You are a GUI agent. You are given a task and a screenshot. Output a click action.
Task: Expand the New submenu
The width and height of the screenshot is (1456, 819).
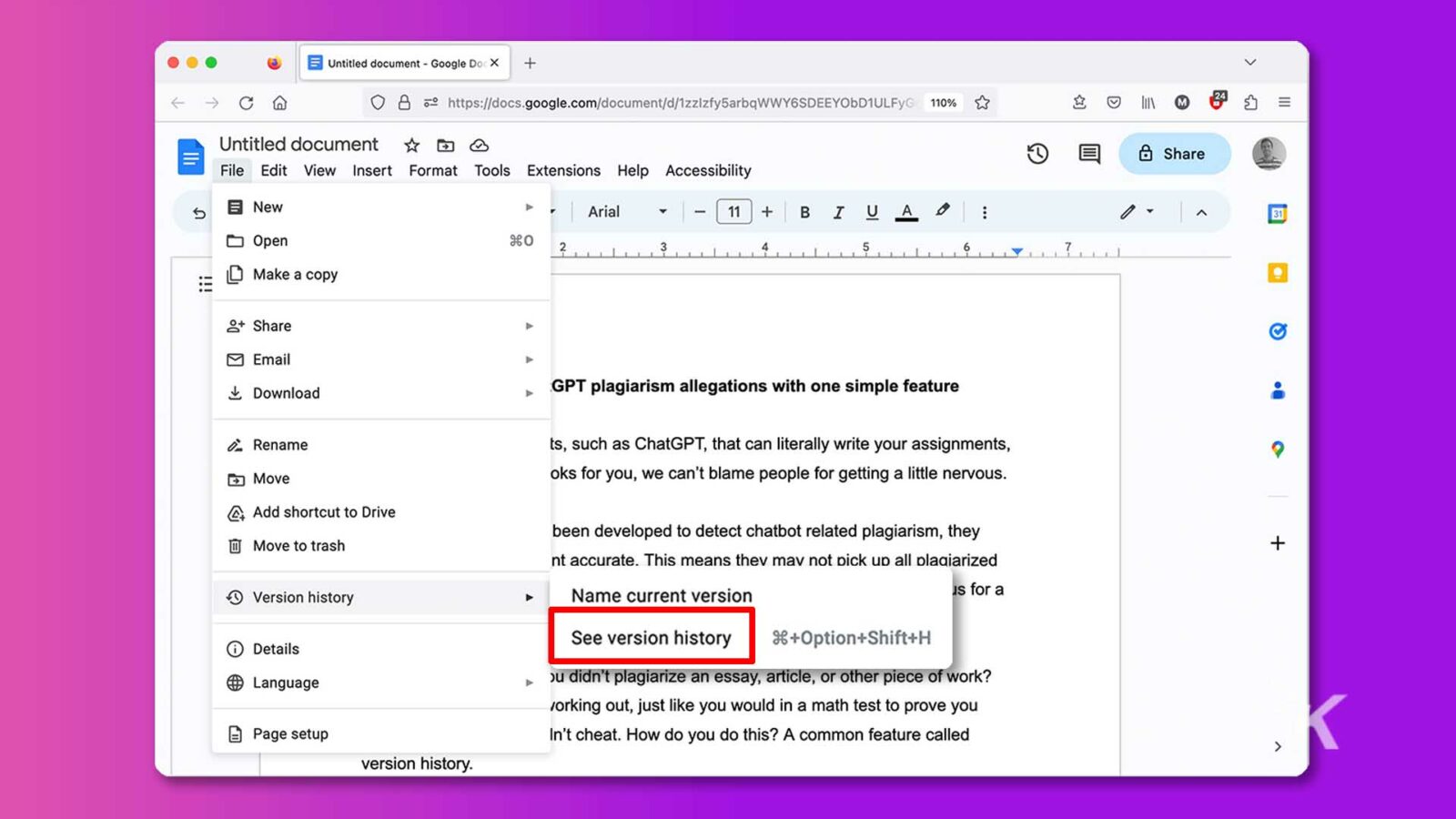381,207
